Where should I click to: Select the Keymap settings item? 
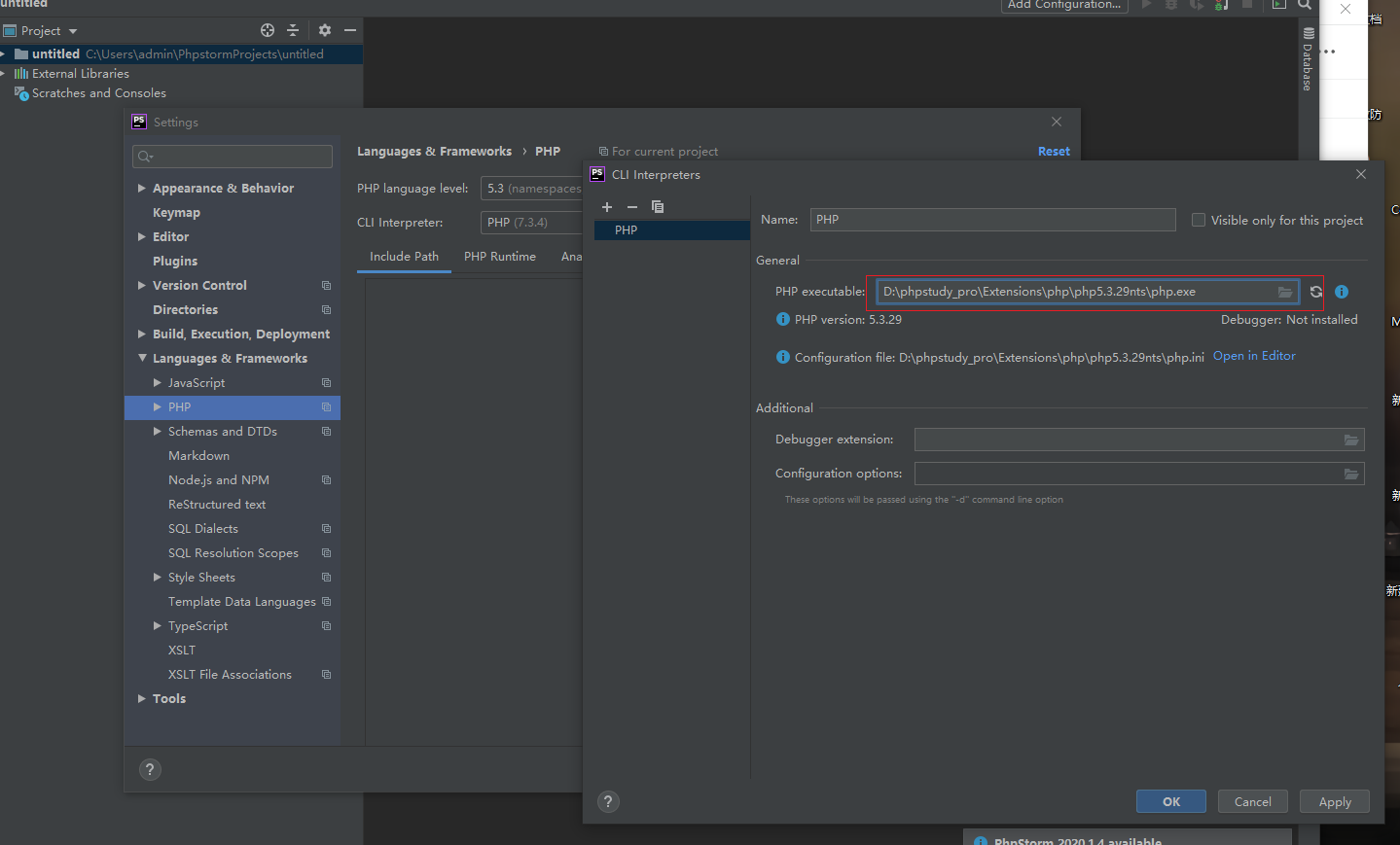pos(176,213)
